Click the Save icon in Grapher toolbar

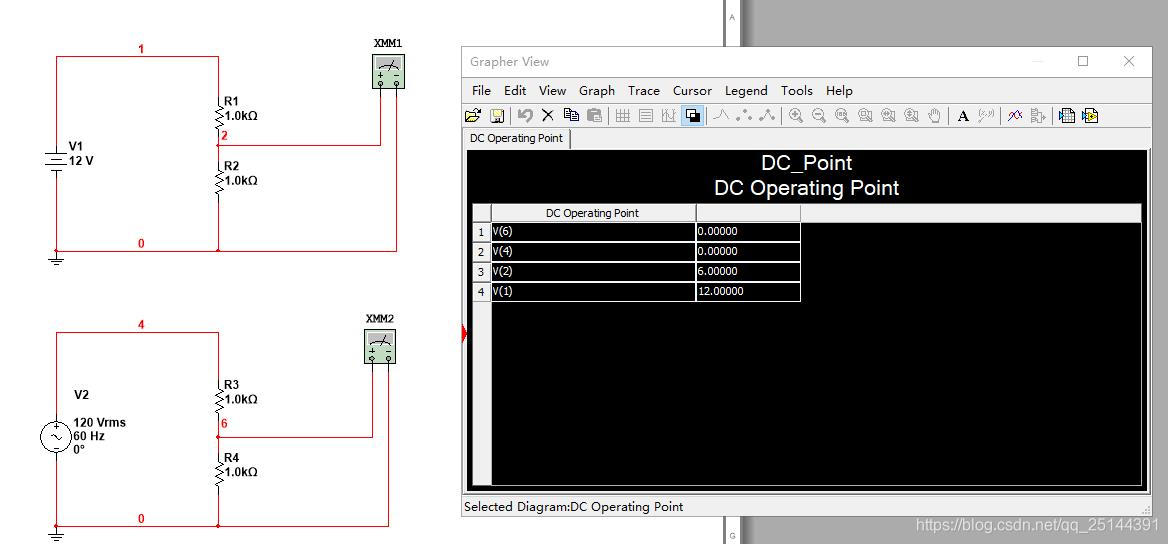(497, 116)
